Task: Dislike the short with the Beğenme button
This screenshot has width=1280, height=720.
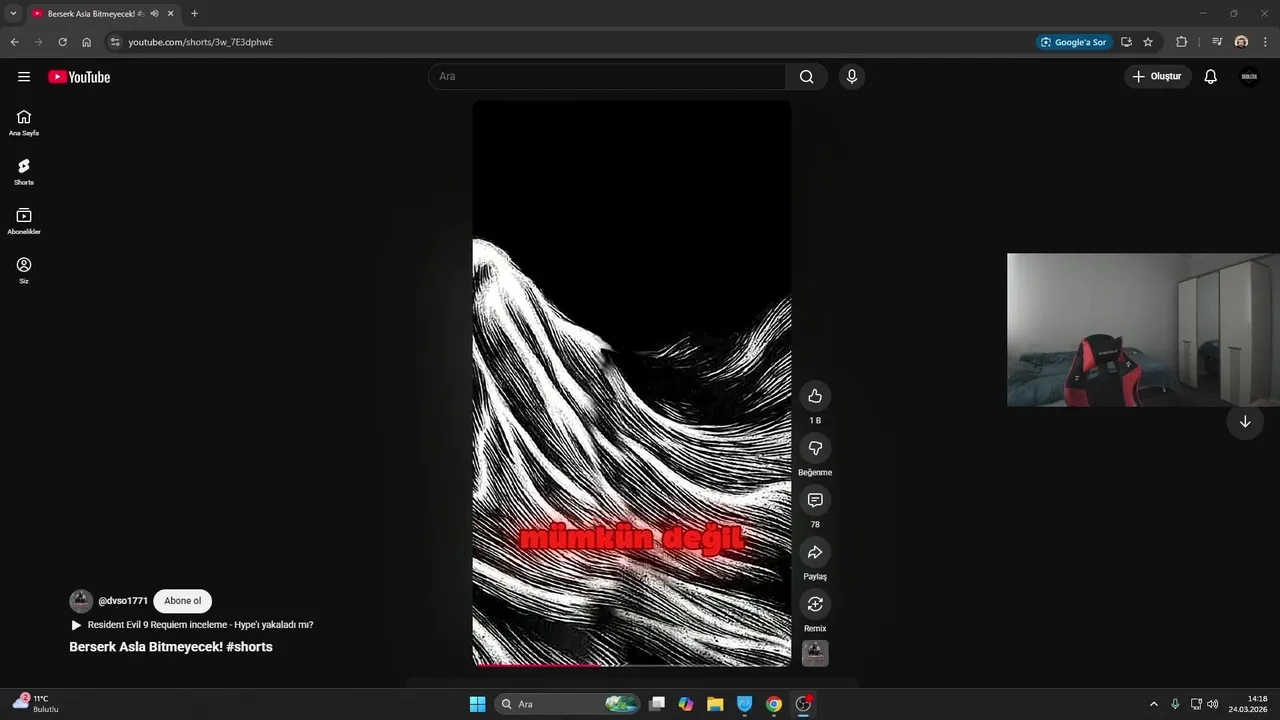Action: tap(815, 448)
